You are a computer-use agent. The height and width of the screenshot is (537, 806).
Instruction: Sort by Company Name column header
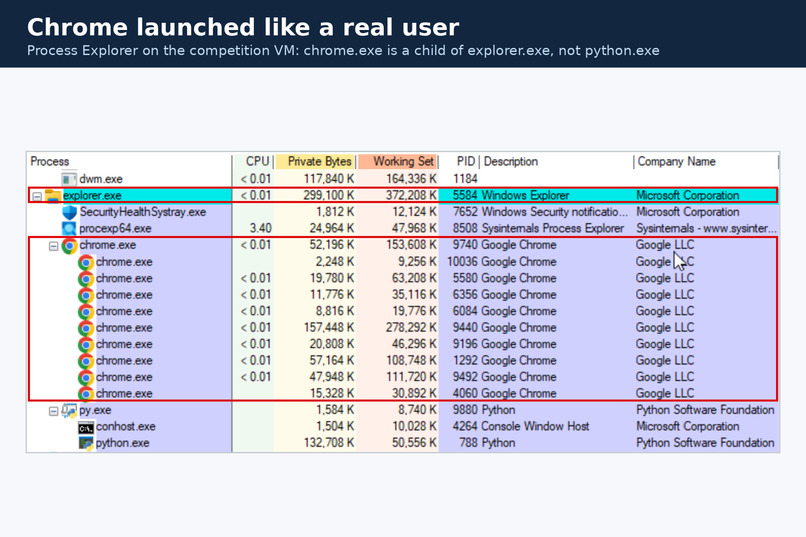coord(676,161)
